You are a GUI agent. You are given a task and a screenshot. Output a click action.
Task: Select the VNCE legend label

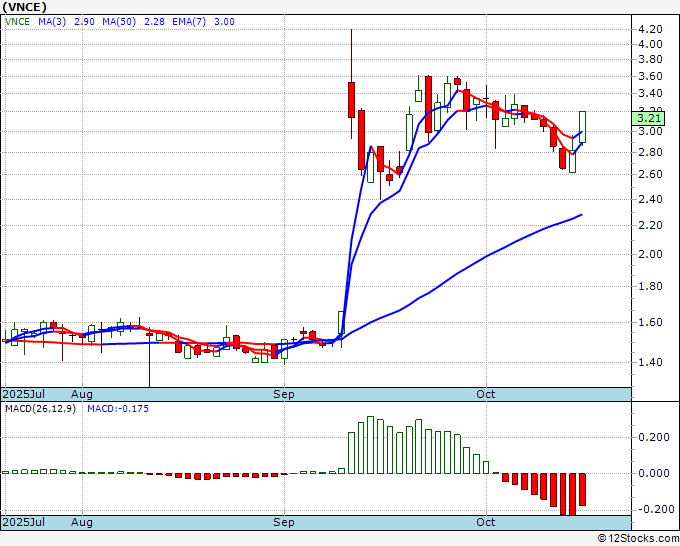(17, 22)
